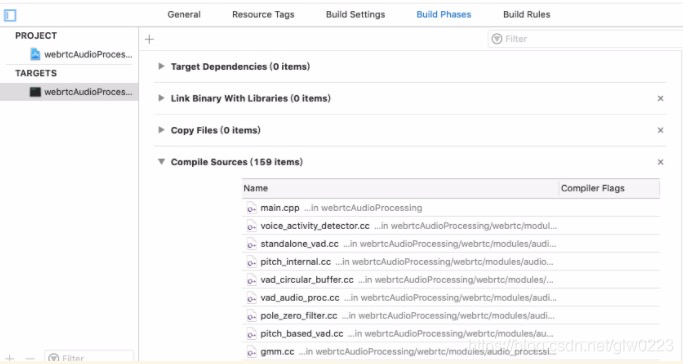
Task: Remove the Copy Files phase
Action: point(660,130)
